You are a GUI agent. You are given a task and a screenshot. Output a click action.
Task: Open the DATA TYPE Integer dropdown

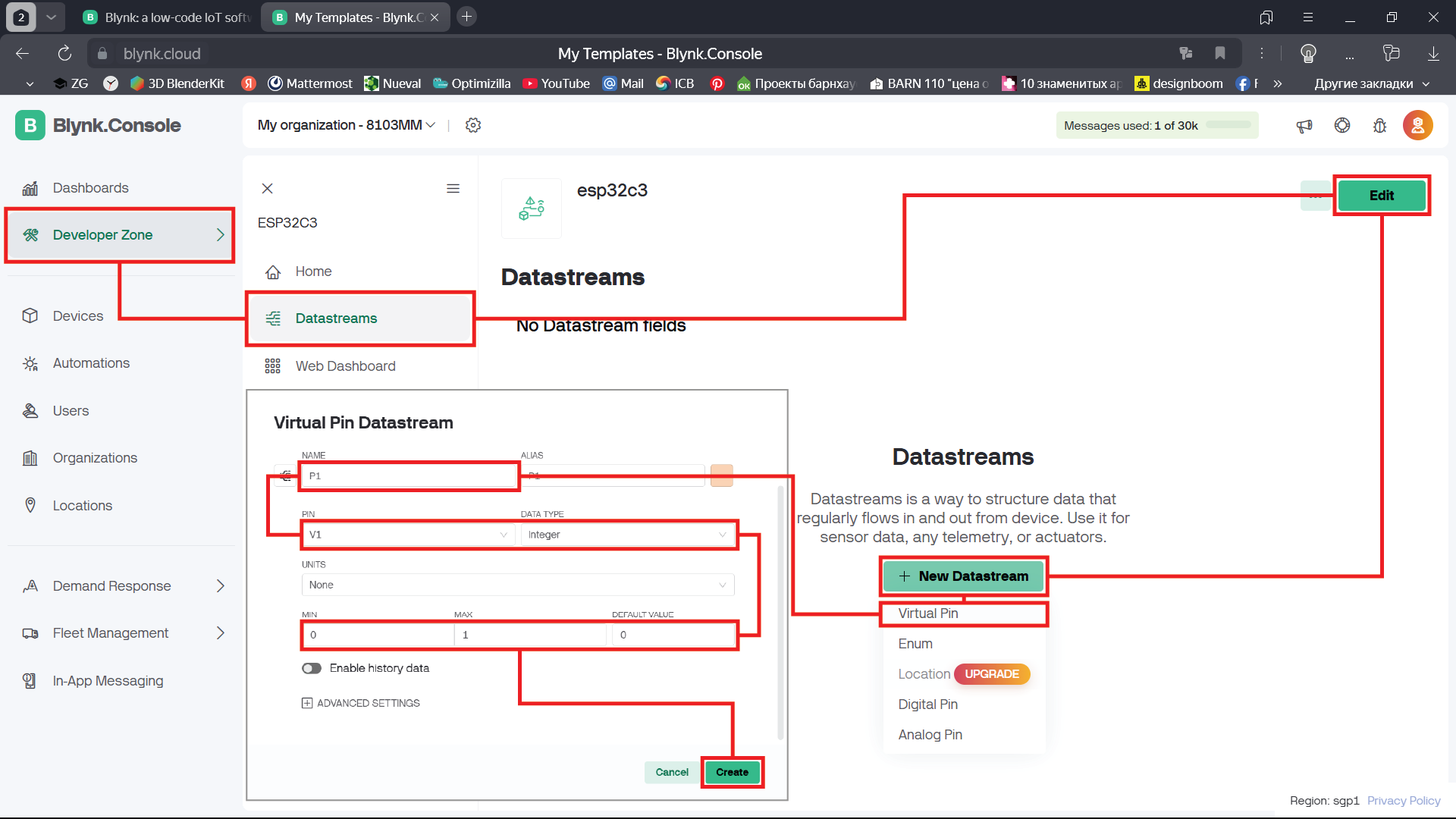tap(627, 535)
